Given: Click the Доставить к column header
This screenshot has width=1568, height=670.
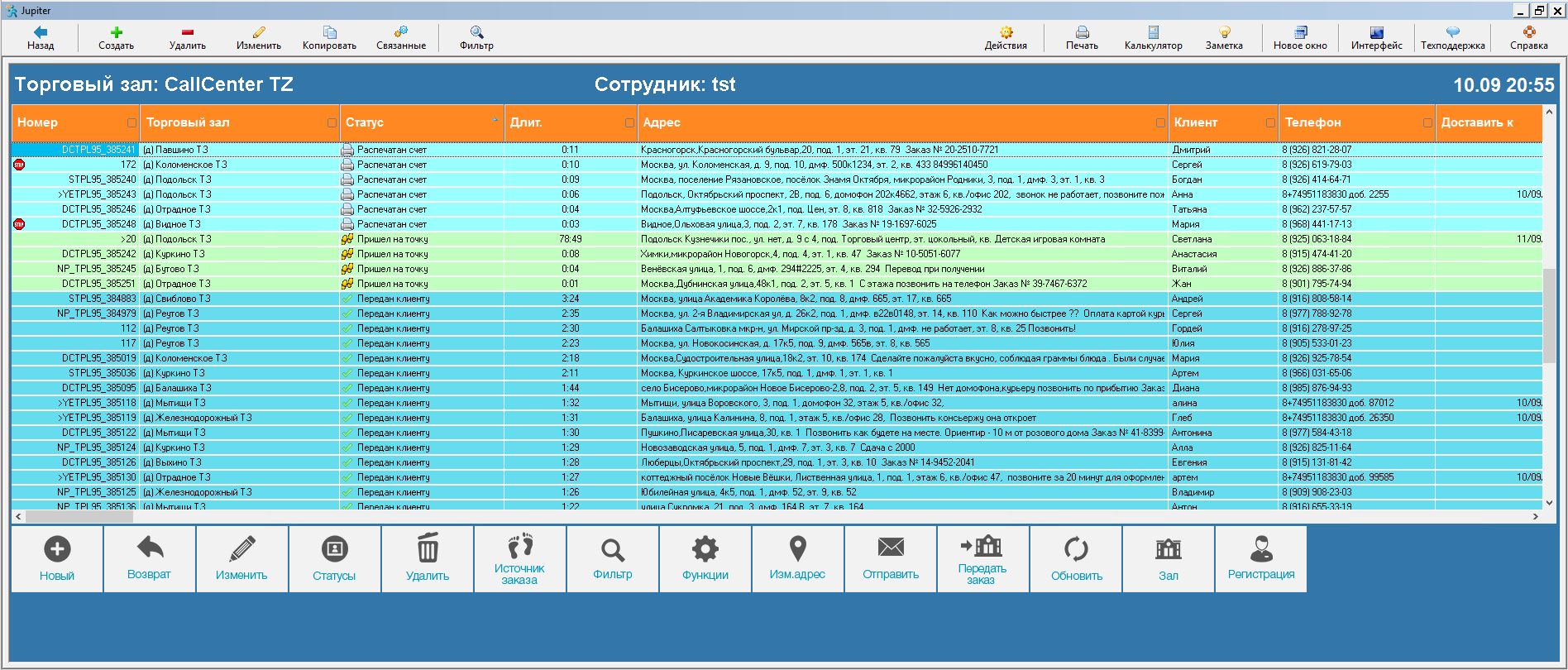Looking at the screenshot, I should pyautogui.click(x=1488, y=122).
